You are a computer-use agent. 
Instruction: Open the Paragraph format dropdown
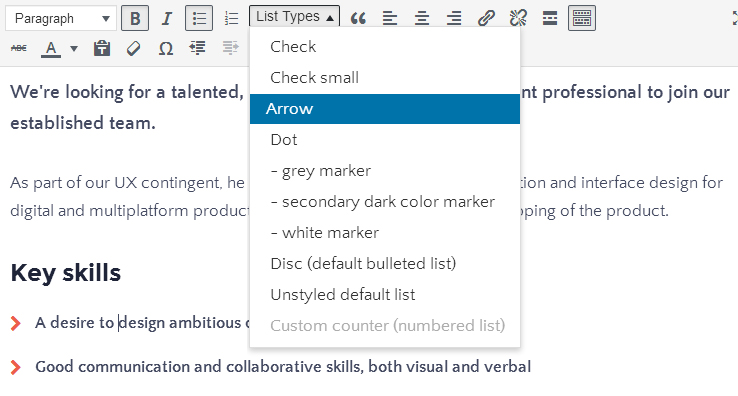coord(61,18)
